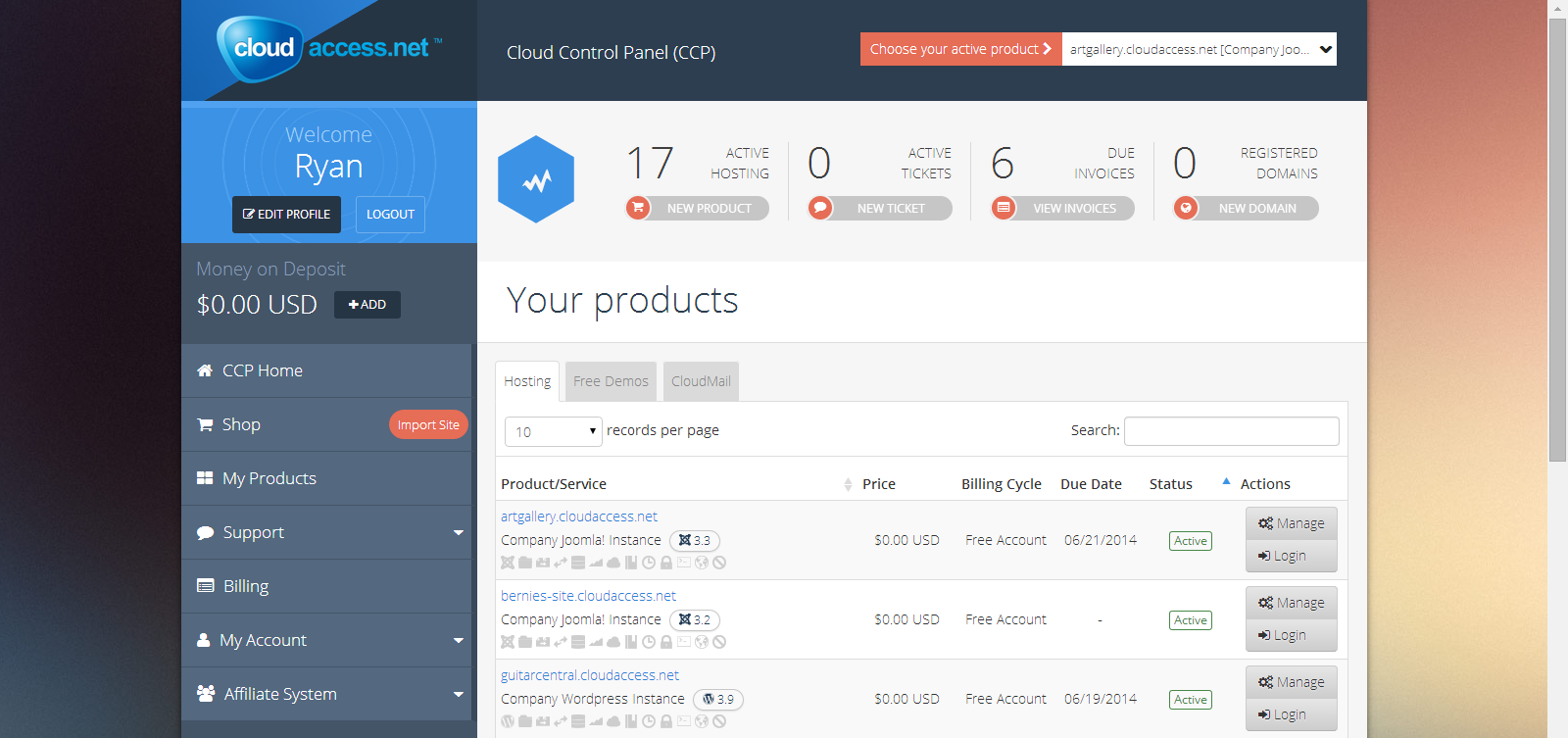Click the Joomla 3.3 version badge
Screen dimensions: 1568x738
[x=695, y=540]
